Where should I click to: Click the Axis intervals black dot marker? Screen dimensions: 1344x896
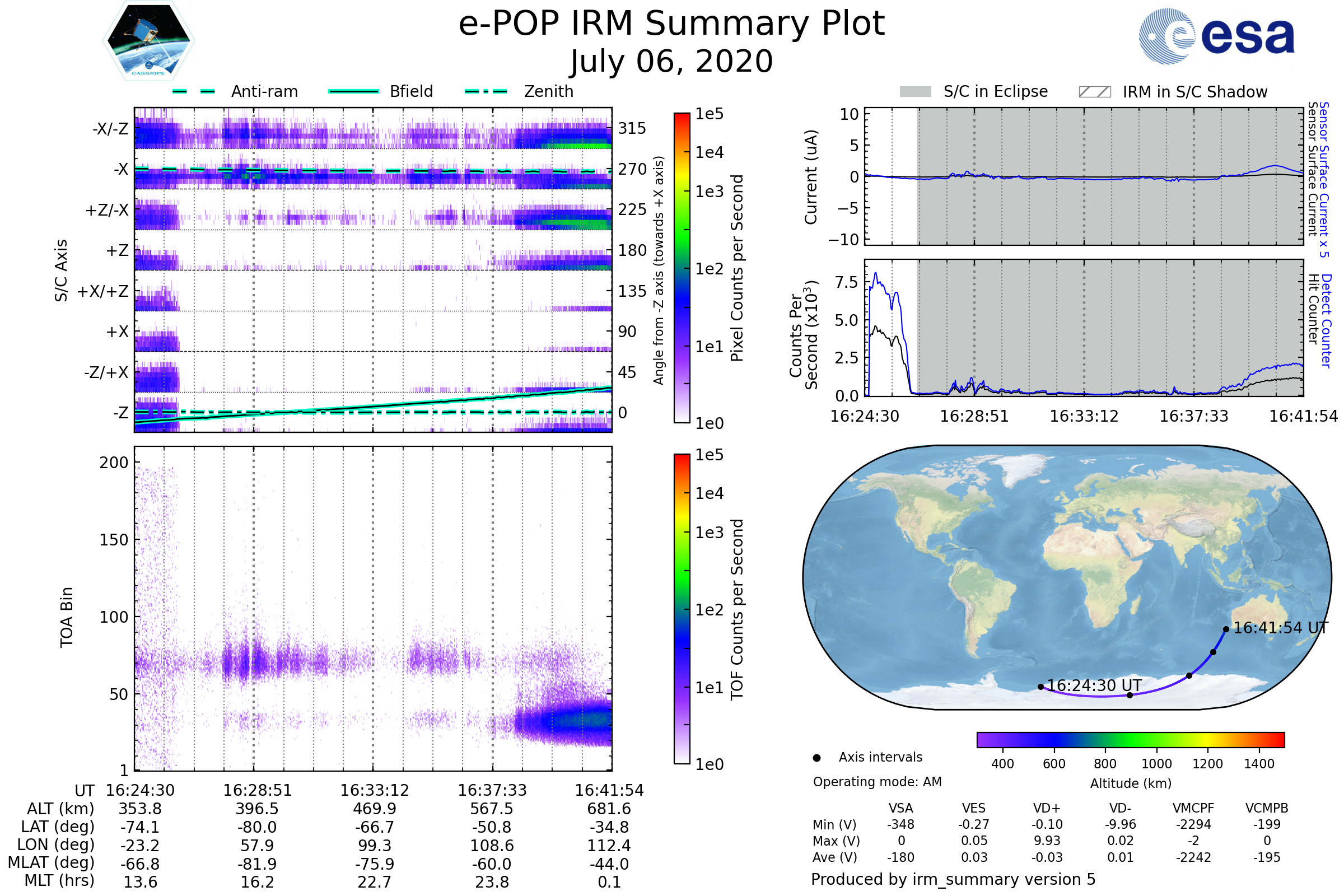[x=816, y=758]
